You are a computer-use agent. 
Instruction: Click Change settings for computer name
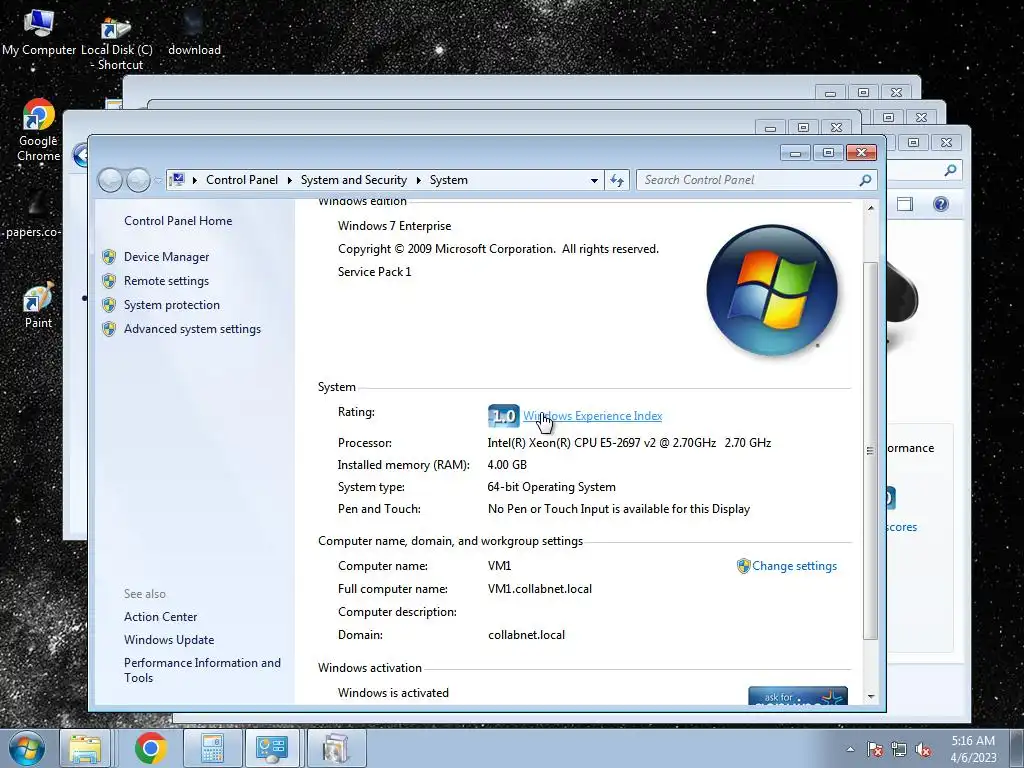pos(794,566)
